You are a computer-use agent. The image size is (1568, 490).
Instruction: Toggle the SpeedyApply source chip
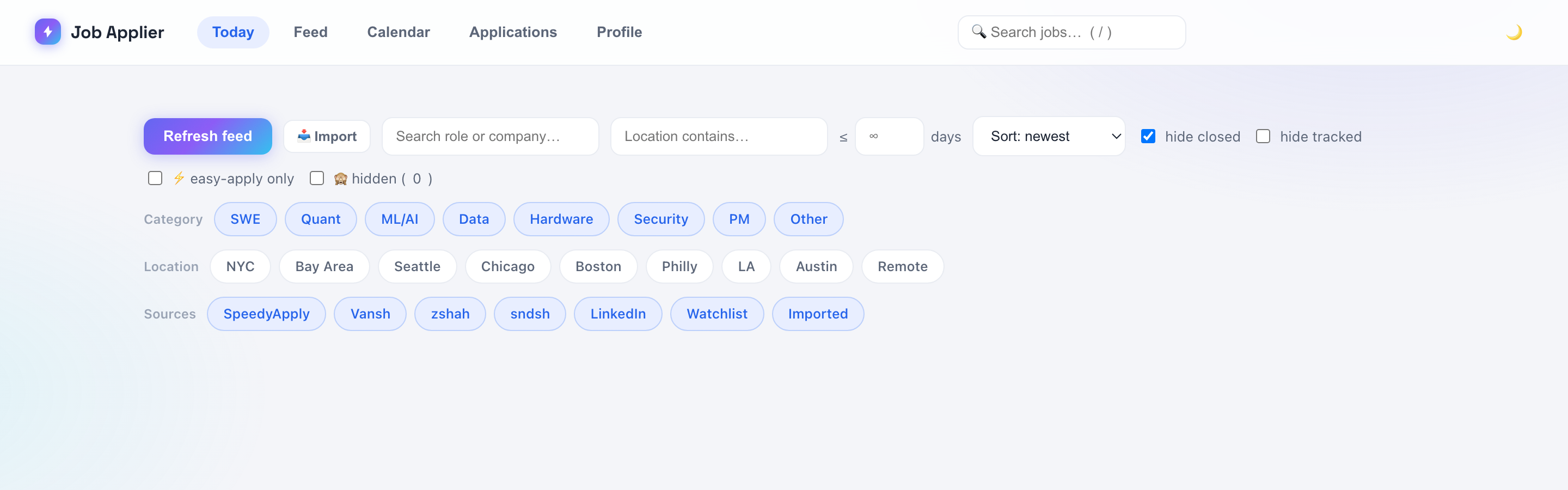coord(266,314)
